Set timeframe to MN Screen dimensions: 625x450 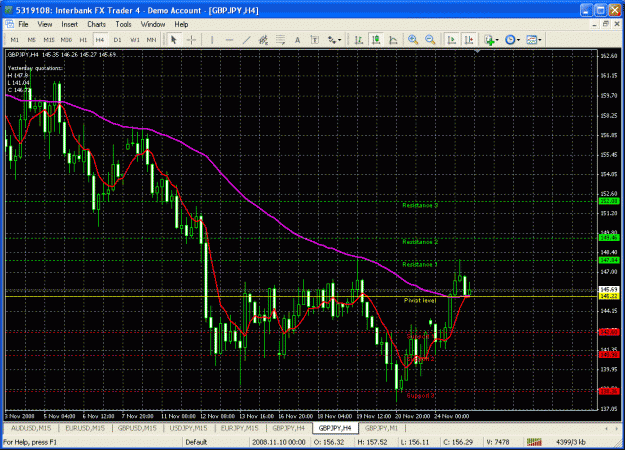click(x=151, y=40)
